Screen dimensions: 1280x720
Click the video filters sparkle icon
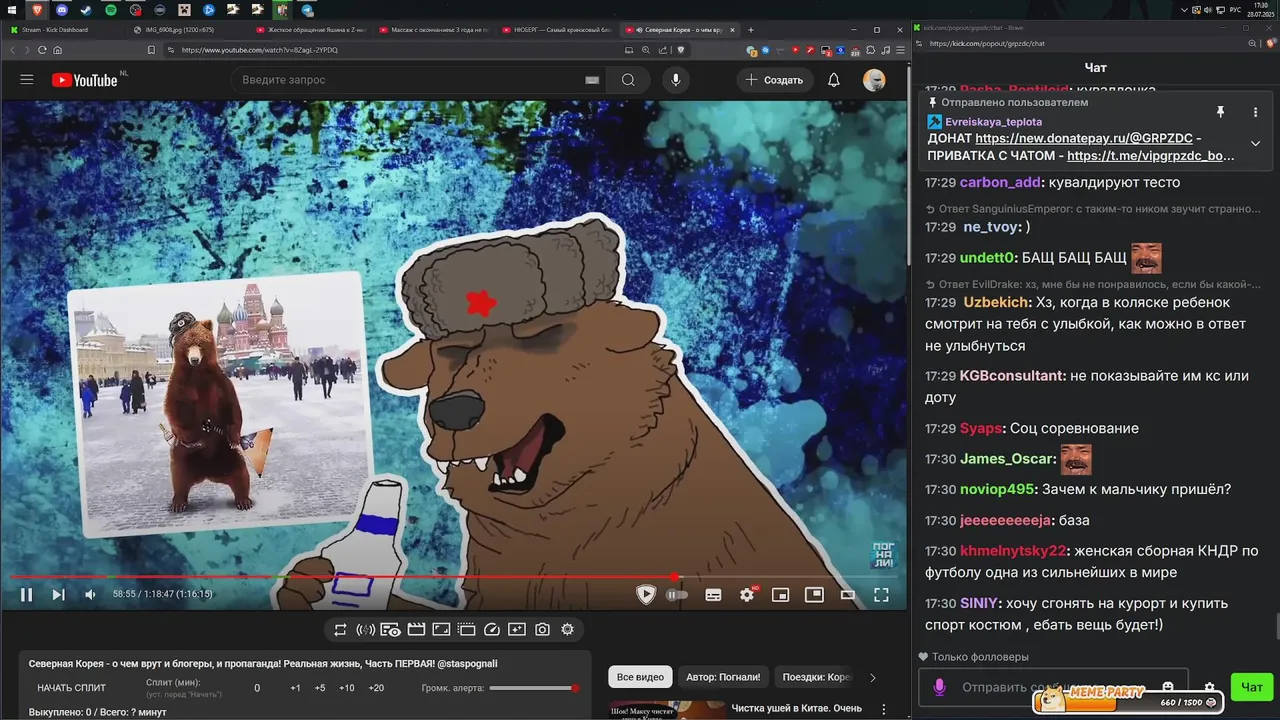coord(517,630)
